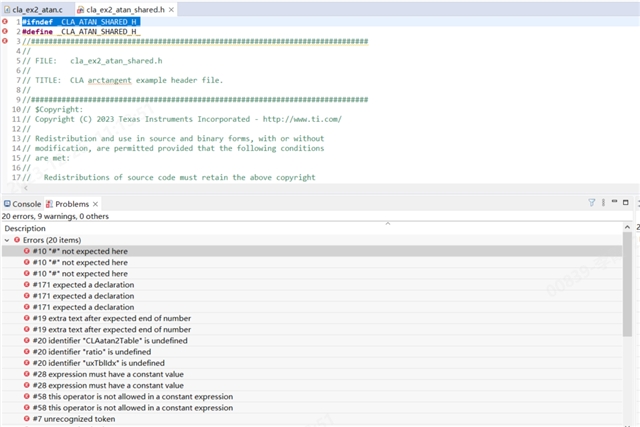Click the header file icon on the shared.h tab
The image size is (640, 427).
80,9
